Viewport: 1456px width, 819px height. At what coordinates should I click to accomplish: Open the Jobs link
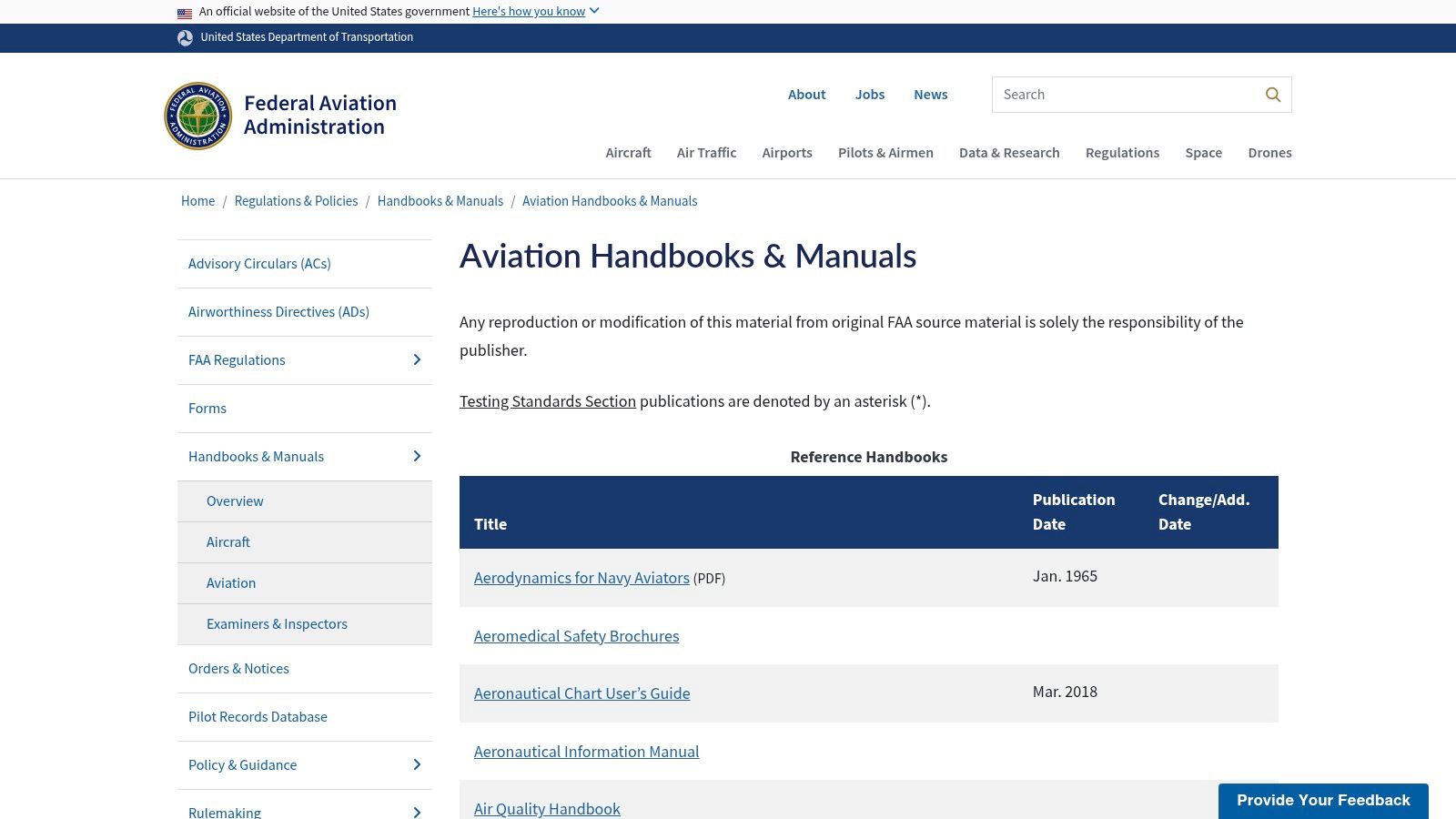tap(870, 95)
